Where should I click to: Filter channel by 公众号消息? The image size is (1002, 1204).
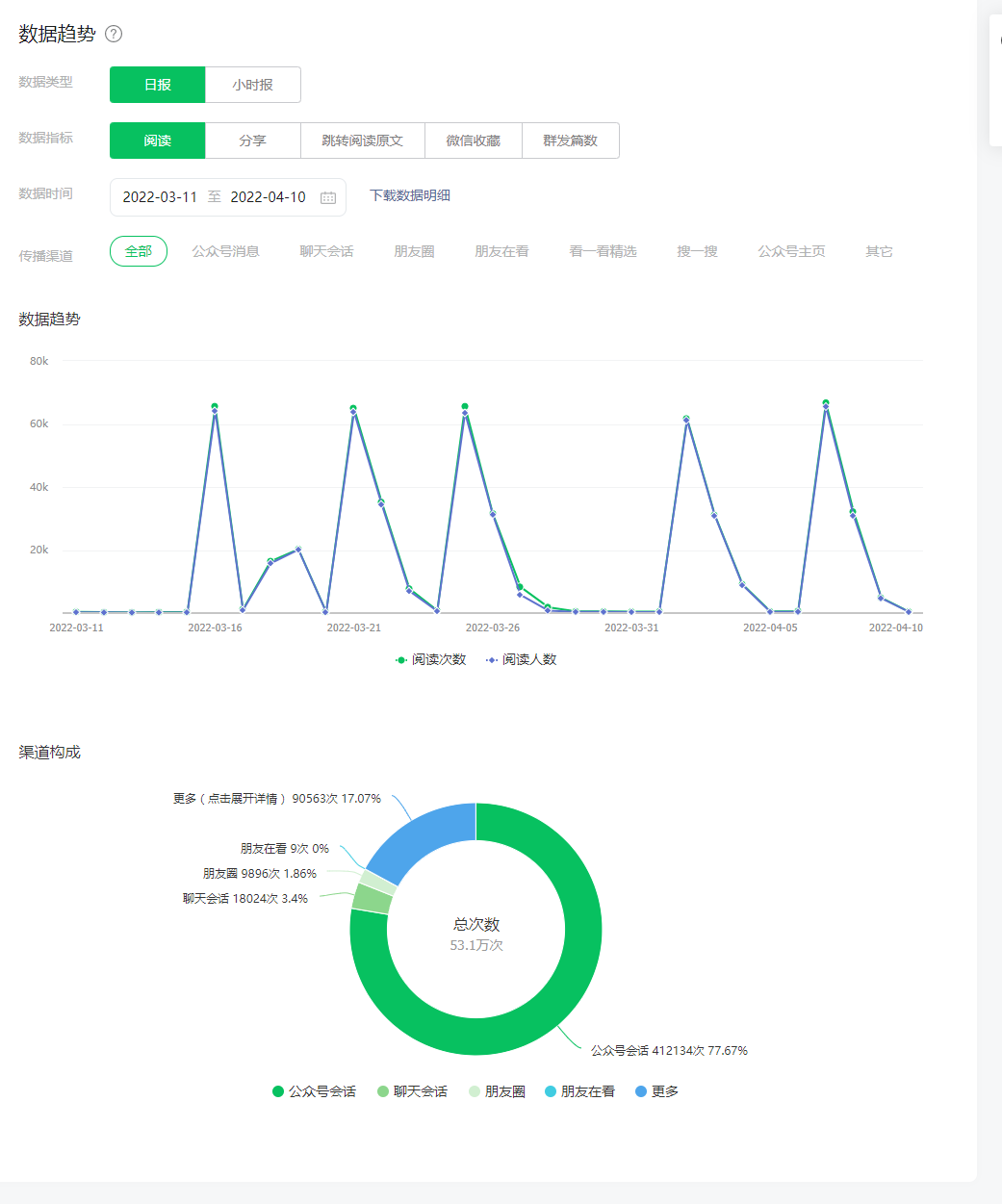pos(226,251)
